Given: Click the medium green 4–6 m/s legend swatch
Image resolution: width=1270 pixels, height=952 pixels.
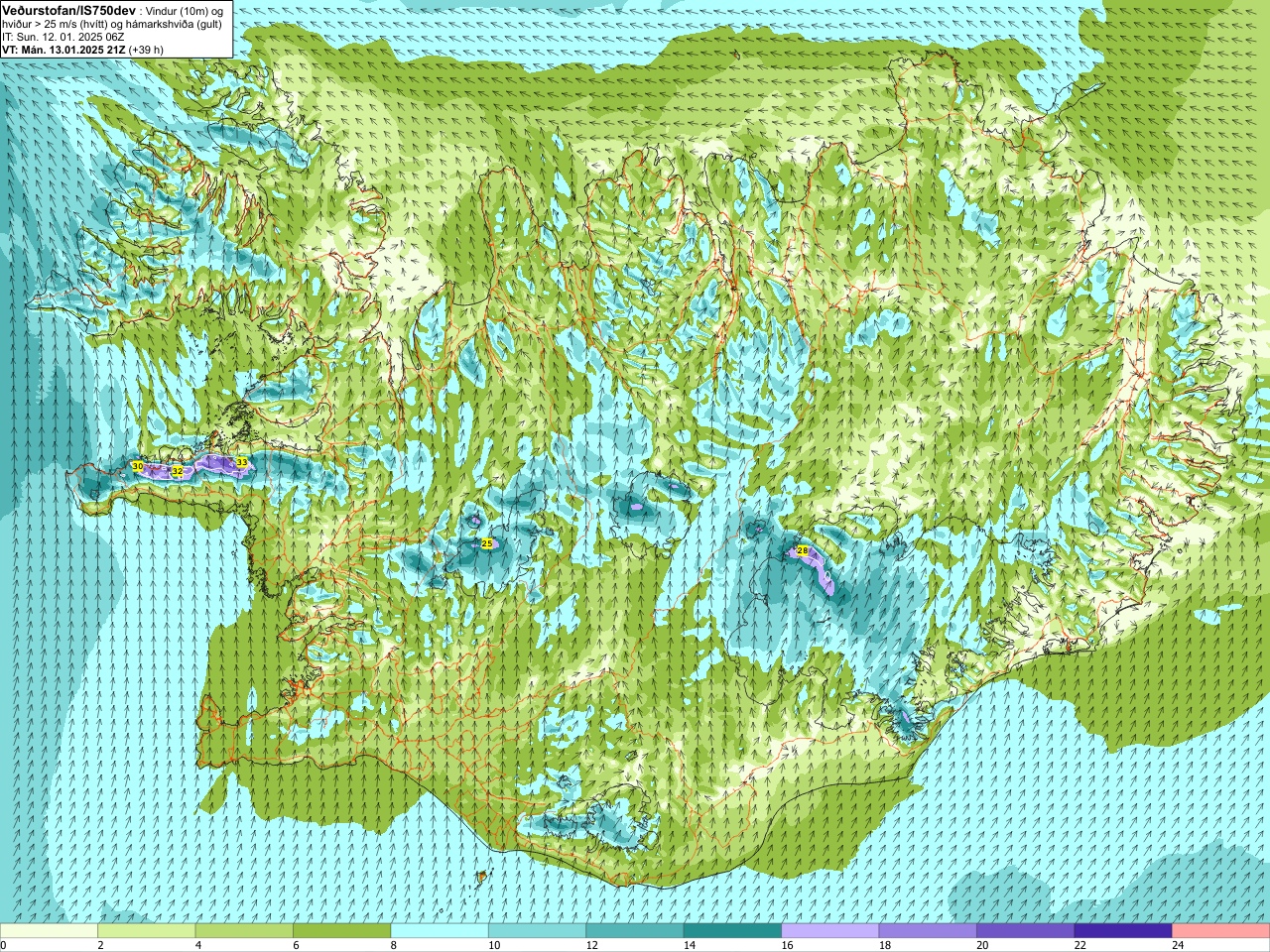Looking at the screenshot, I should click(x=244, y=931).
